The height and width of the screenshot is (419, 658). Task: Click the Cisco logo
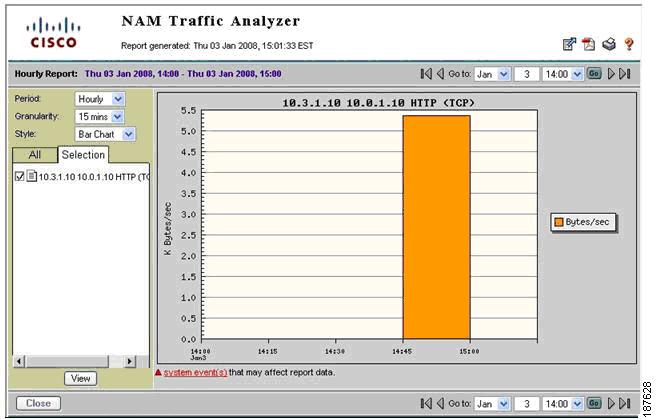(x=53, y=32)
